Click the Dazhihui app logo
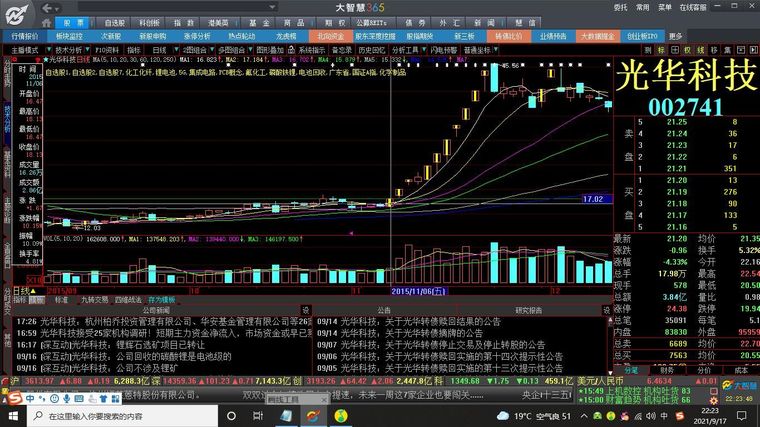The image size is (760, 427). tap(17, 14)
